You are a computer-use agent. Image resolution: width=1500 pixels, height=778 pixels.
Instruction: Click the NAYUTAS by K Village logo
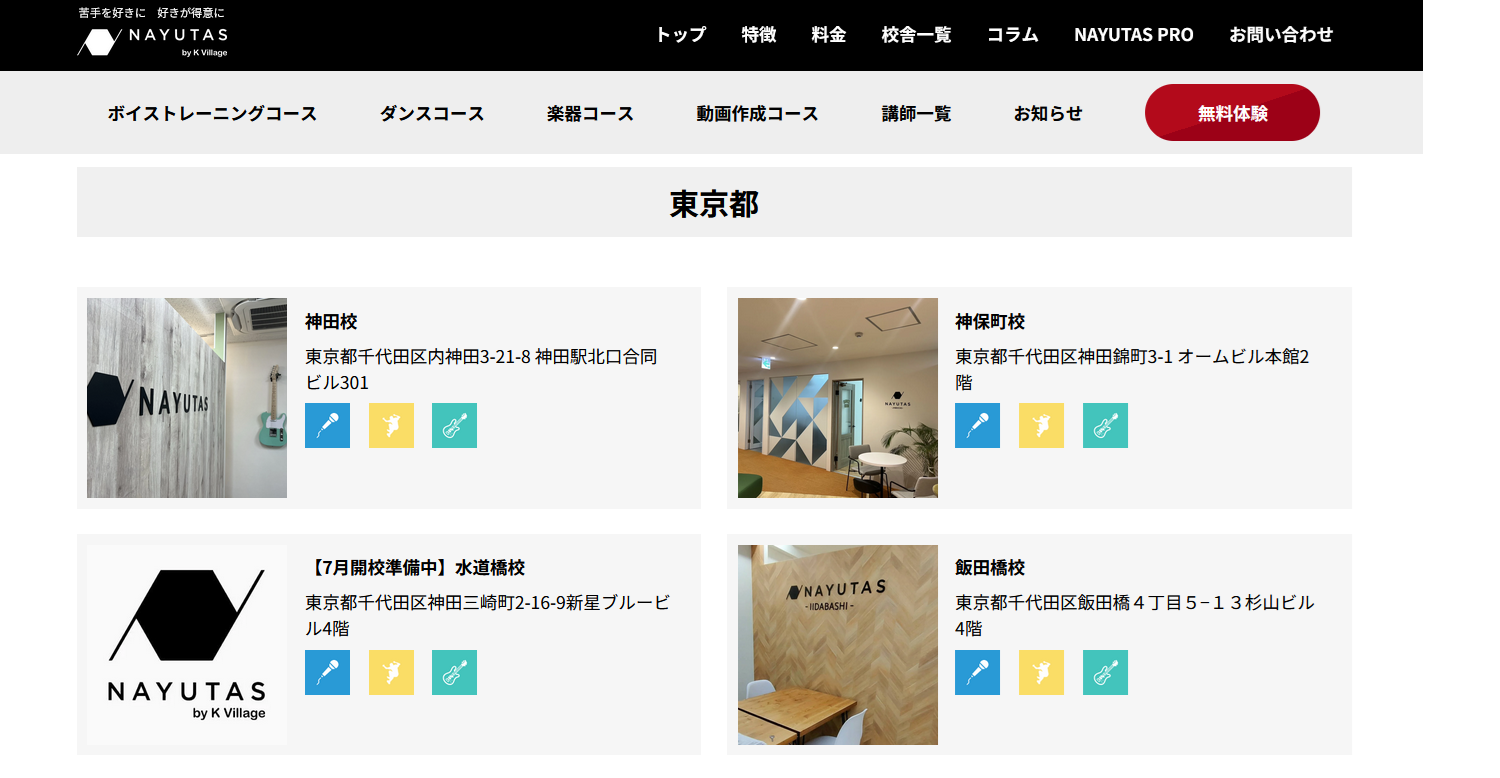(152, 41)
